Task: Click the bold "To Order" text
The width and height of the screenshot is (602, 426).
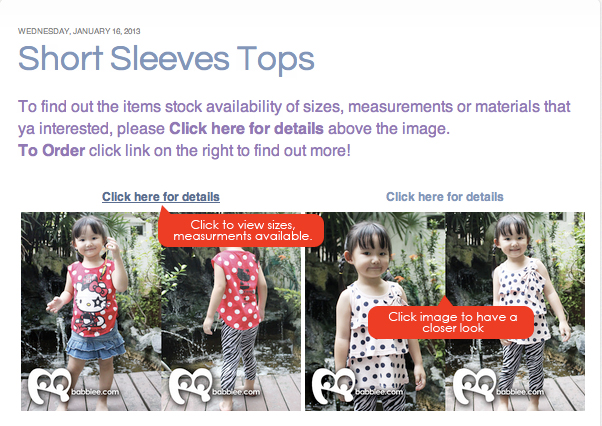Action: click(x=51, y=150)
